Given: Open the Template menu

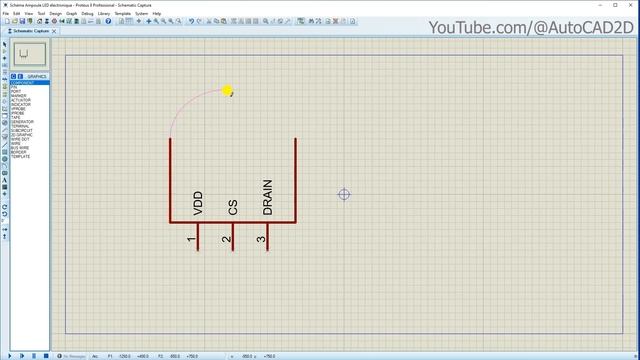Looking at the screenshot, I should click(x=122, y=13).
